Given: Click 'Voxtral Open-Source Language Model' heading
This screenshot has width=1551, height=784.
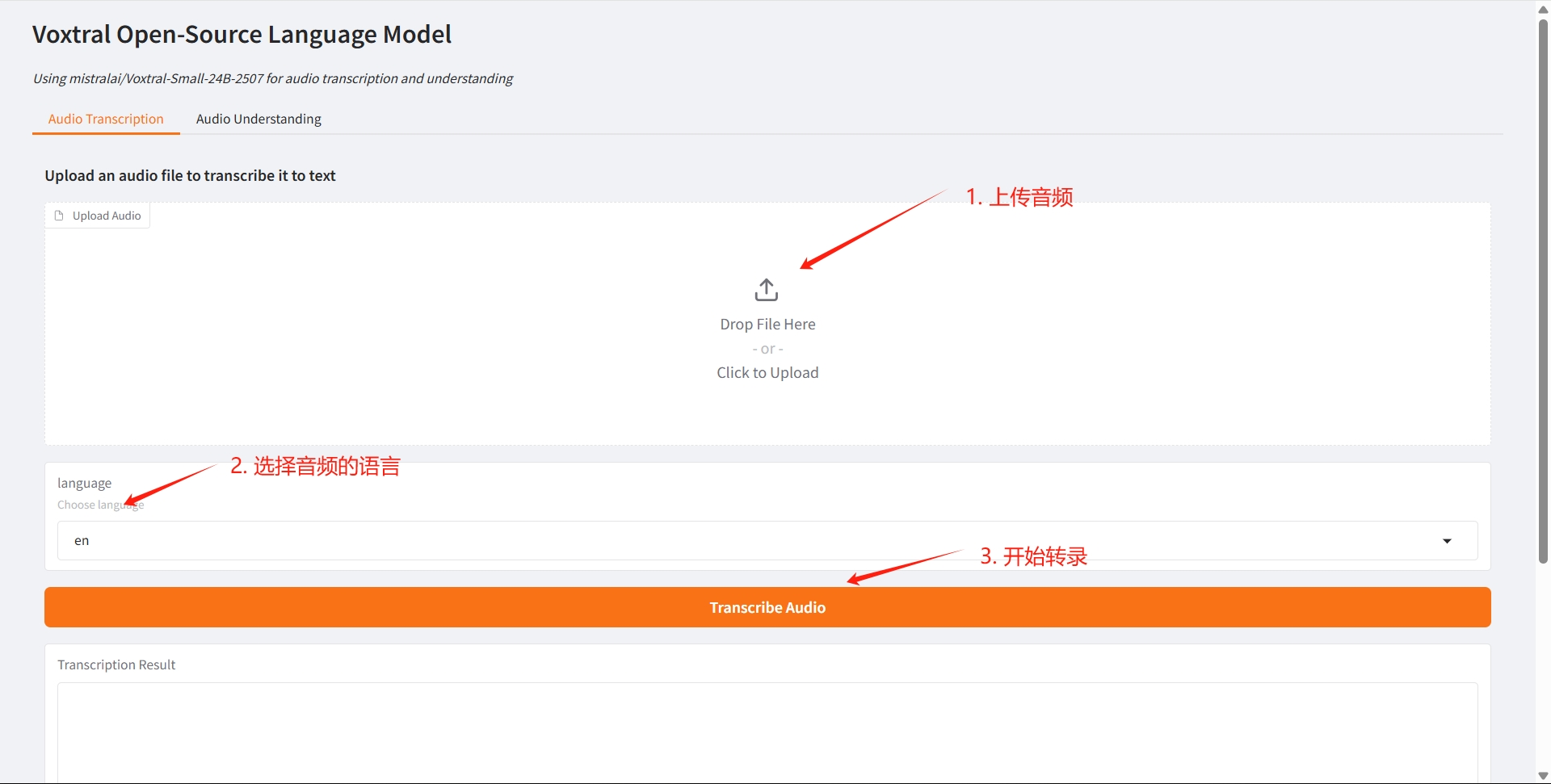Looking at the screenshot, I should [242, 35].
